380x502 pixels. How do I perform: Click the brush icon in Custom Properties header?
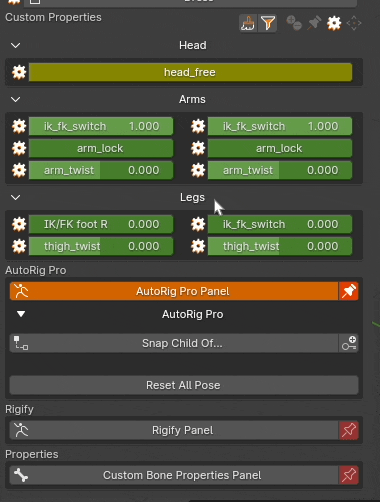click(248, 23)
